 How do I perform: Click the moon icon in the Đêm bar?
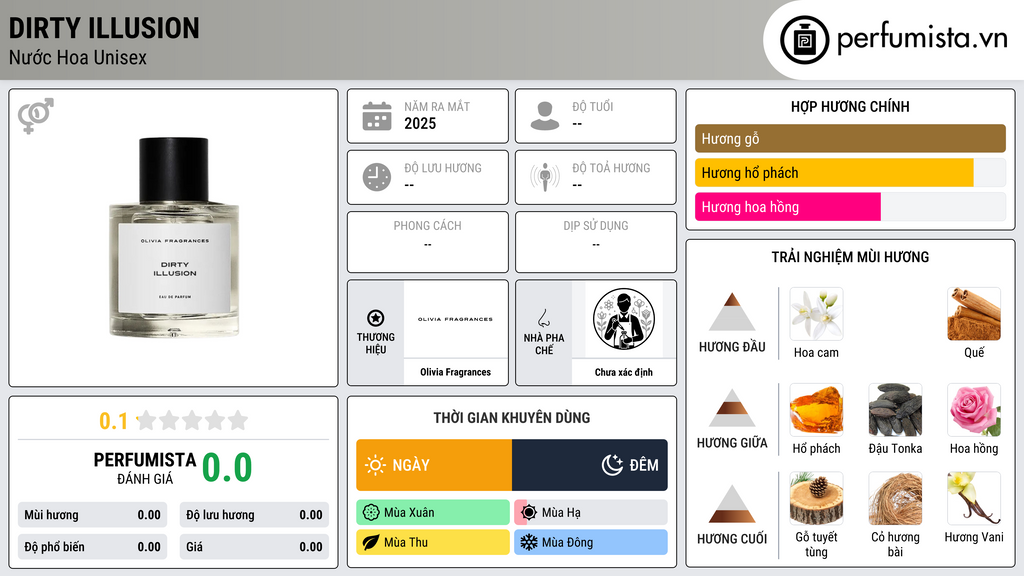(x=612, y=465)
